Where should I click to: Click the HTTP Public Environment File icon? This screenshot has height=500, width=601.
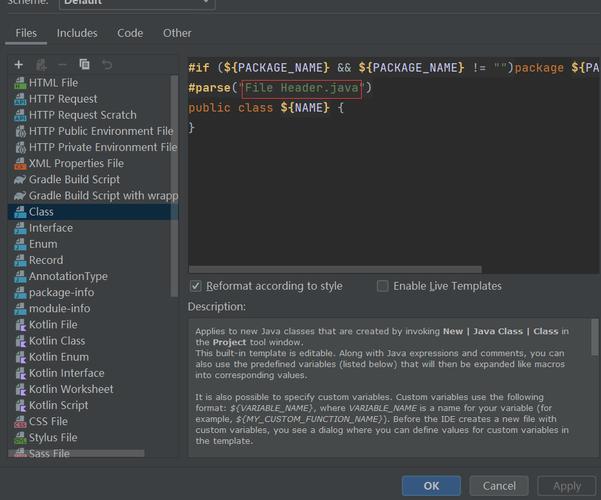coord(20,131)
